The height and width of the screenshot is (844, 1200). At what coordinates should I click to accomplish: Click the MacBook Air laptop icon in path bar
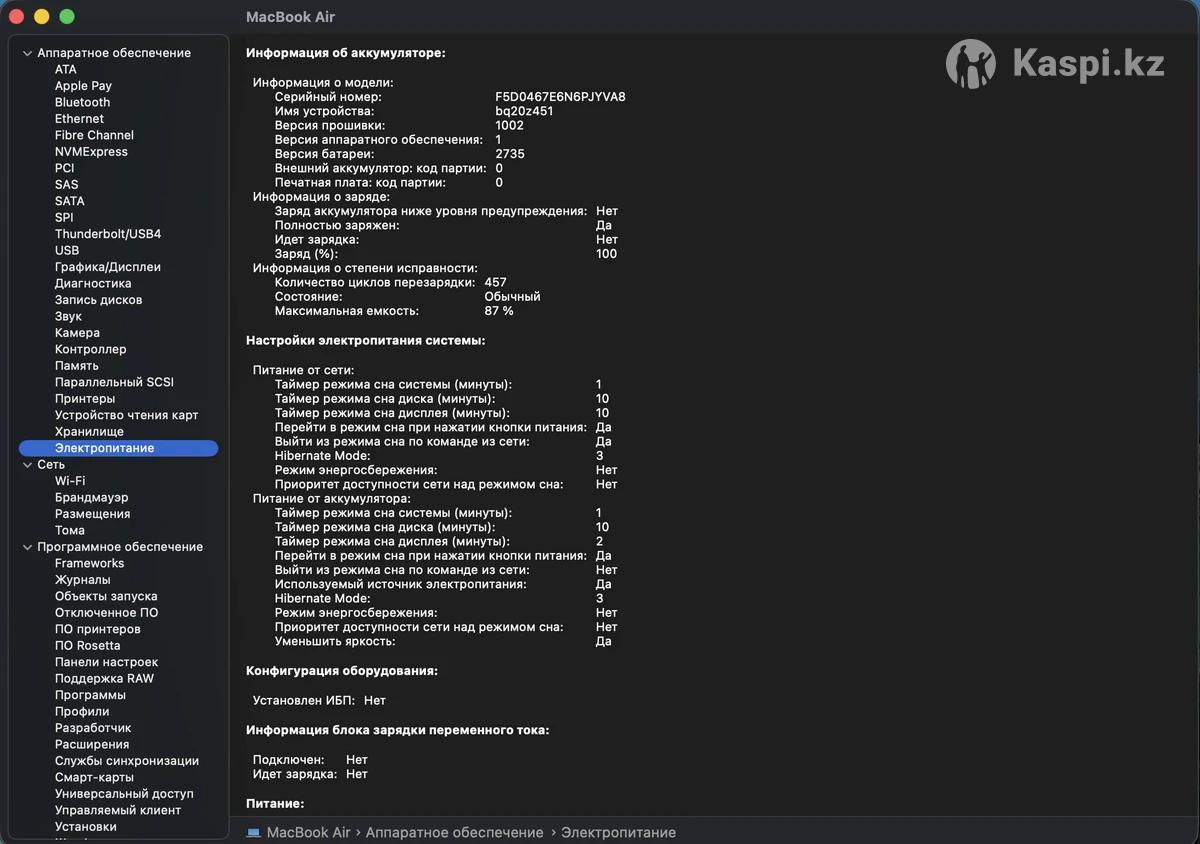pyautogui.click(x=254, y=832)
